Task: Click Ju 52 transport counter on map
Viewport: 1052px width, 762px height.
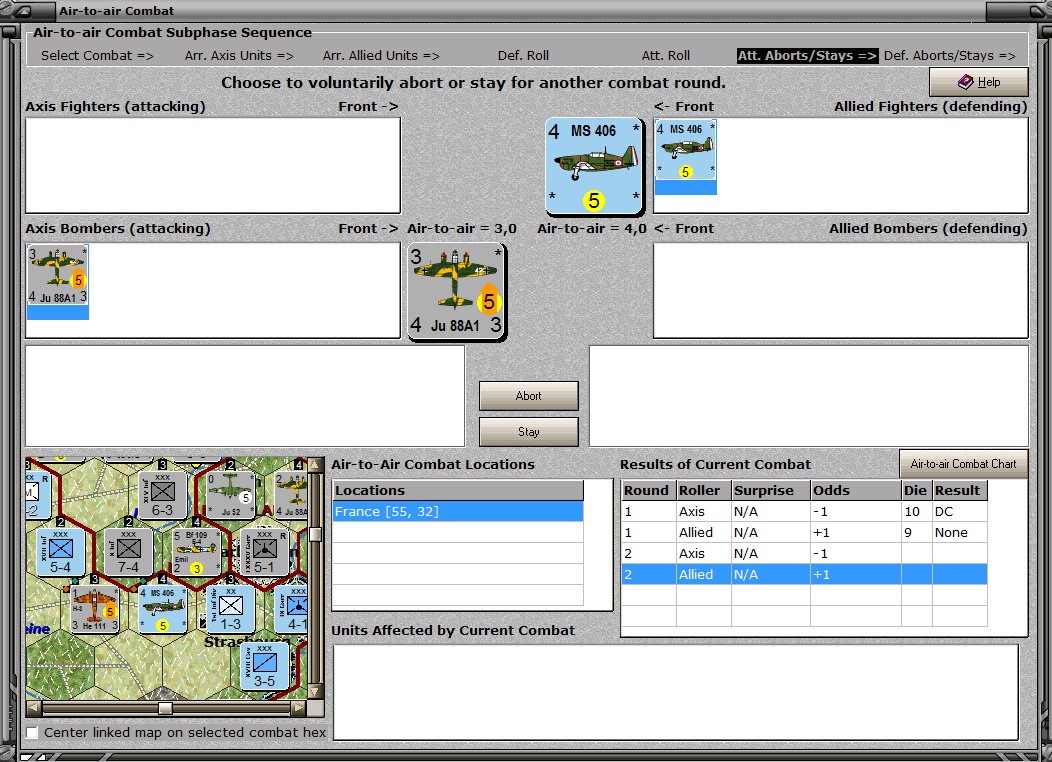Action: coord(230,494)
